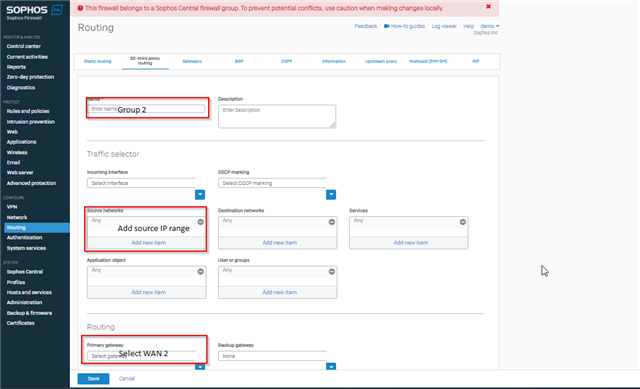This screenshot has width=640, height=389.
Task: Add new item to Source networks
Action: (x=149, y=242)
